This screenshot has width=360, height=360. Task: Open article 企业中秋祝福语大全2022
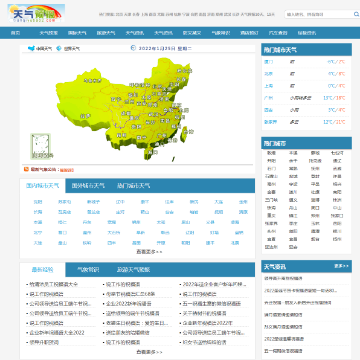[57, 333]
